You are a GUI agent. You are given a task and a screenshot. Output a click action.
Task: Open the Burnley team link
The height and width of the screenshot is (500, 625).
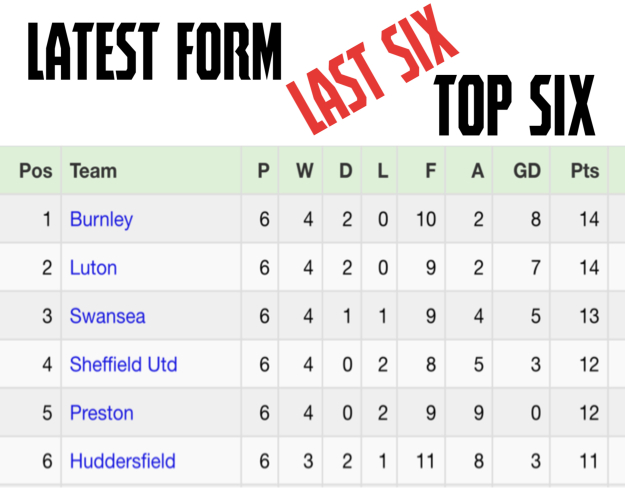click(101, 219)
